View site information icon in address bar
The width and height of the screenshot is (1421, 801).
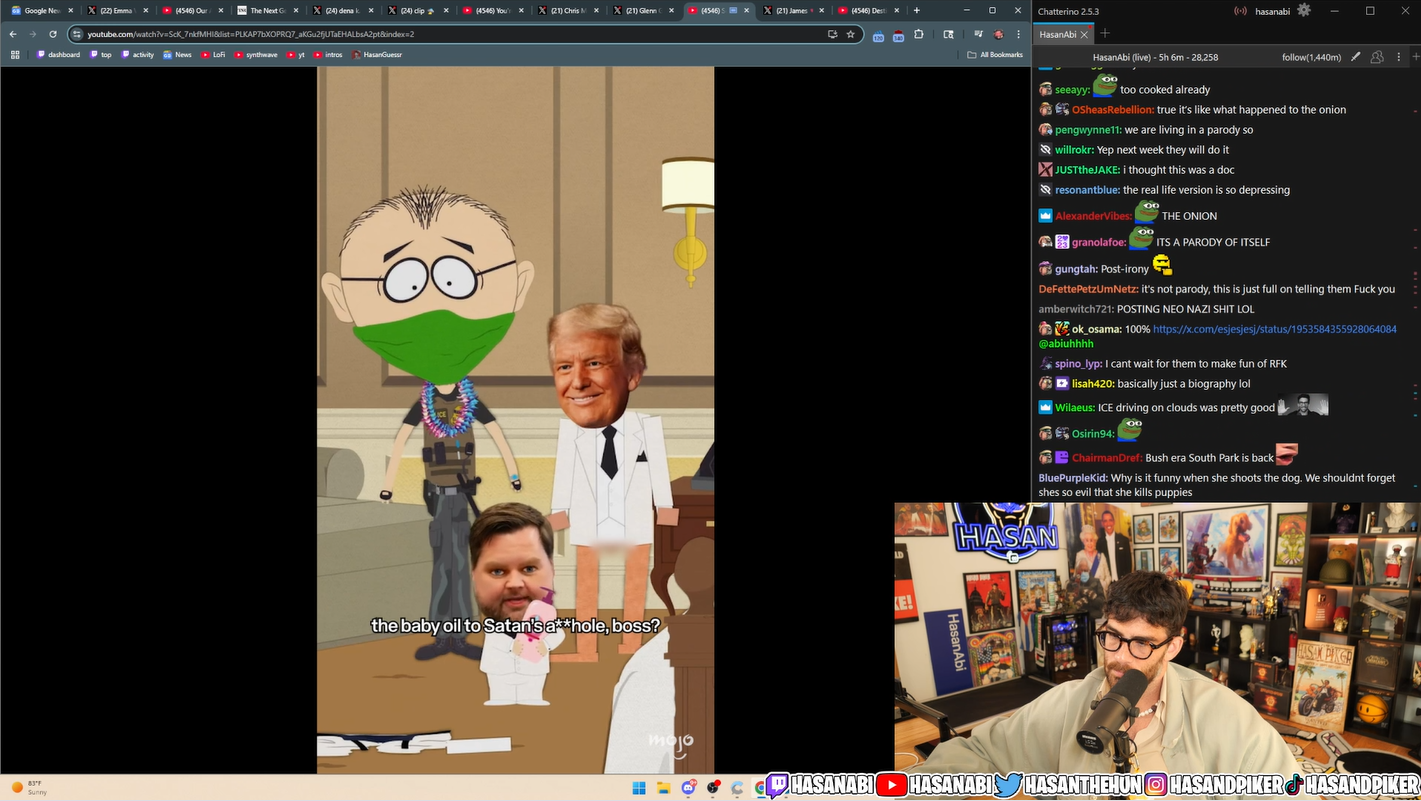tap(77, 34)
